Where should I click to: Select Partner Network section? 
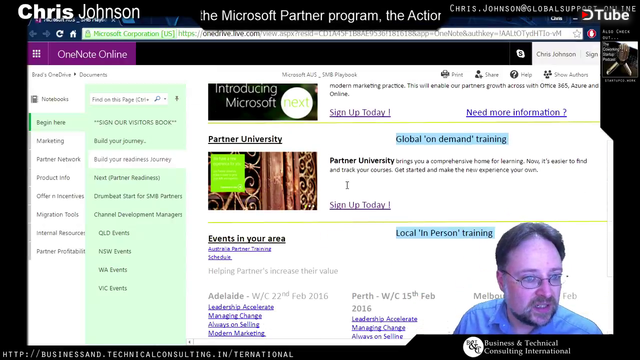pyautogui.click(x=58, y=159)
